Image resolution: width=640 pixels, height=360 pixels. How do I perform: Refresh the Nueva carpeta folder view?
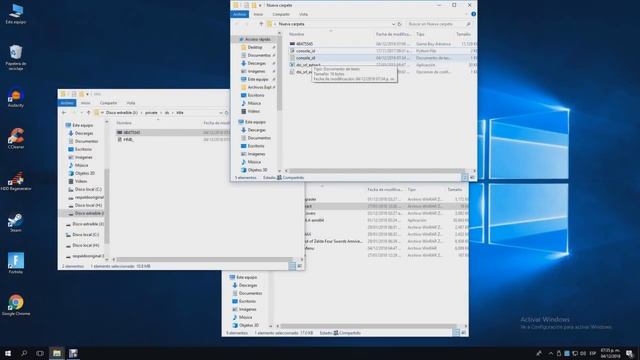click(400, 24)
